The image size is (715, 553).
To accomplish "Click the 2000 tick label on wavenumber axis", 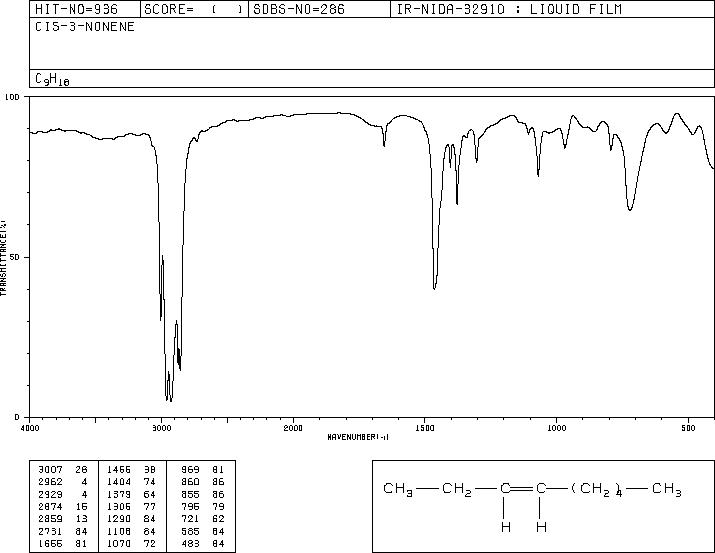I will [293, 428].
